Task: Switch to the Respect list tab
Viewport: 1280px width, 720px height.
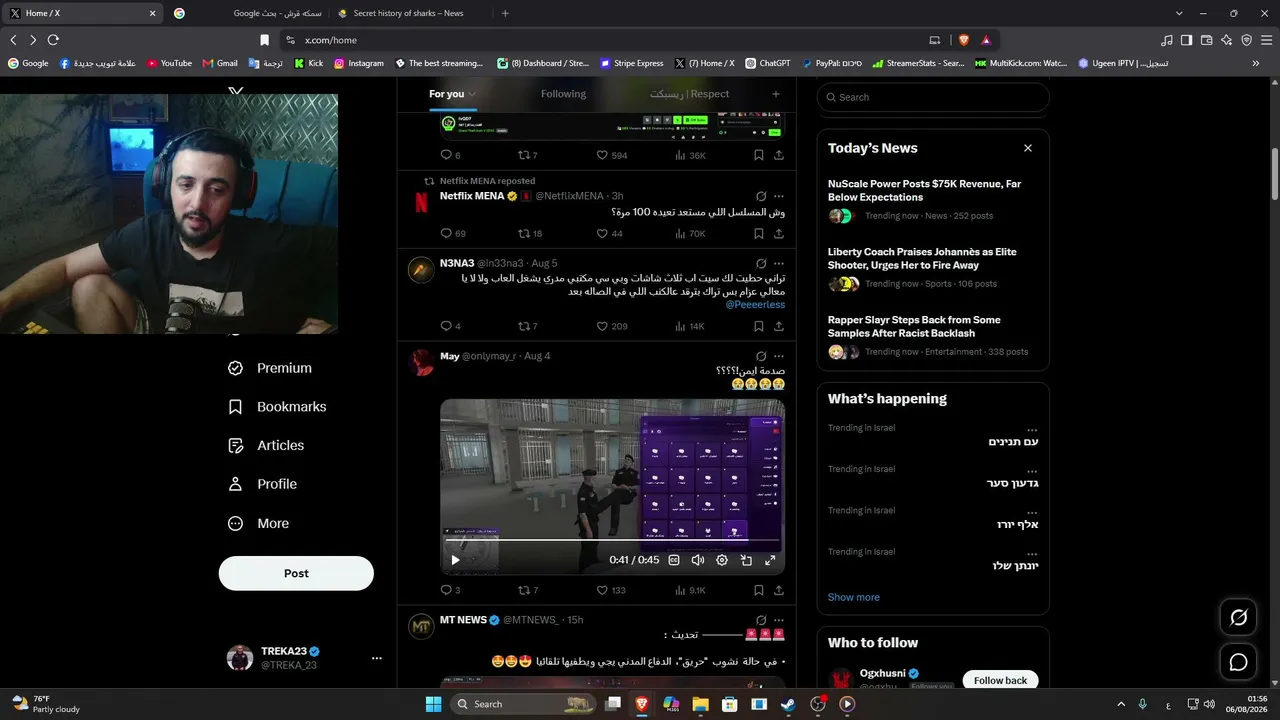Action: click(690, 94)
